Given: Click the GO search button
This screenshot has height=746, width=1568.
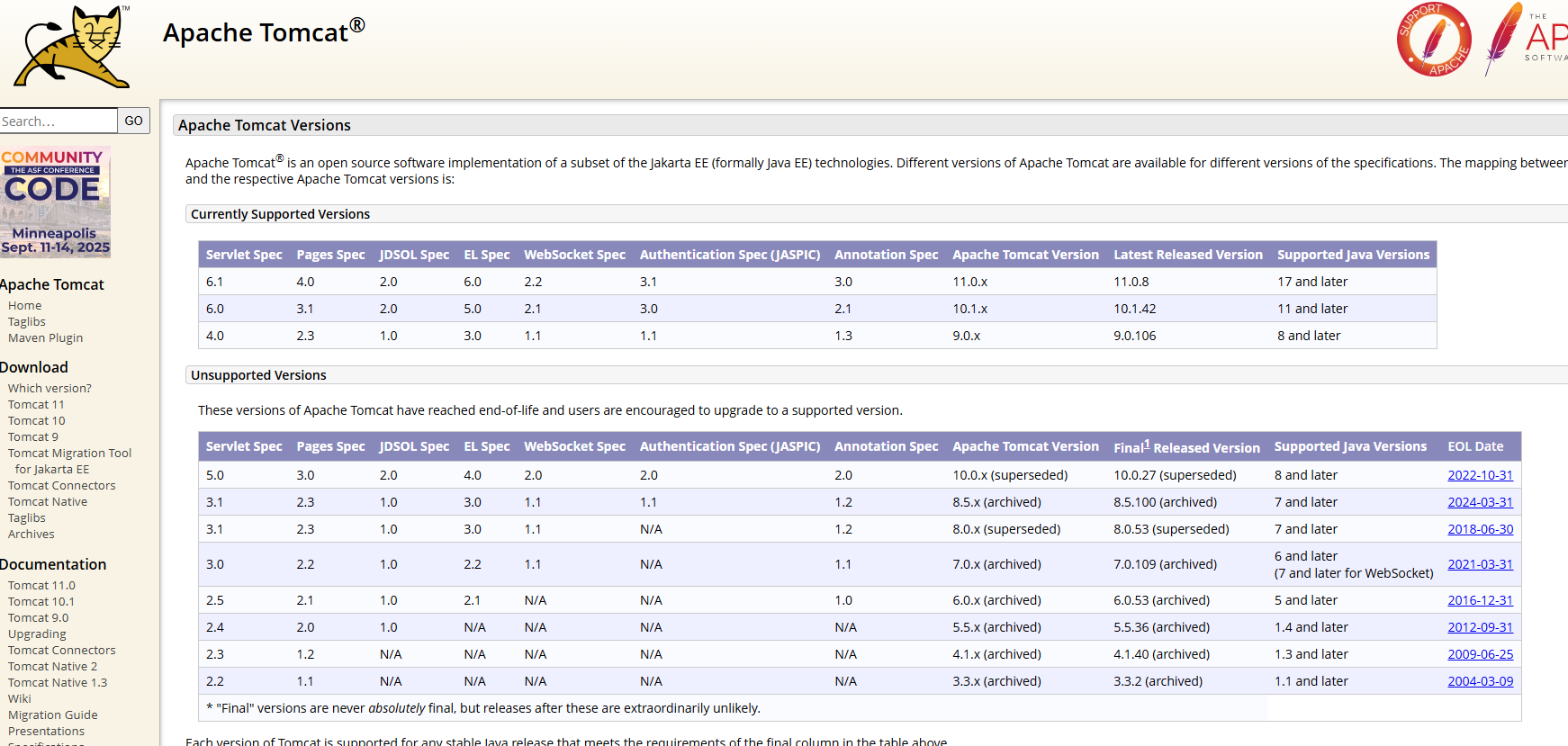Looking at the screenshot, I should pyautogui.click(x=134, y=121).
